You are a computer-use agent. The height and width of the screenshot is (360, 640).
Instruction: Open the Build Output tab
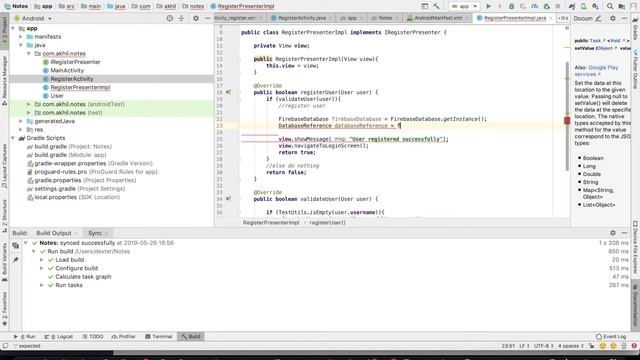point(53,233)
